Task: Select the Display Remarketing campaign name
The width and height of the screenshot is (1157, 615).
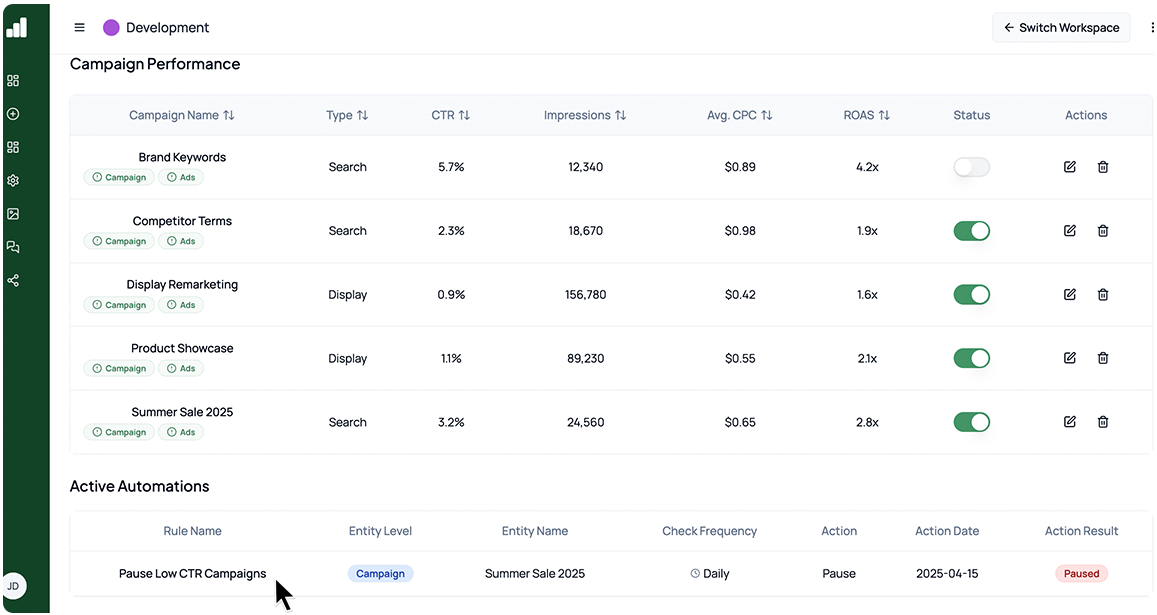Action: pyautogui.click(x=182, y=284)
